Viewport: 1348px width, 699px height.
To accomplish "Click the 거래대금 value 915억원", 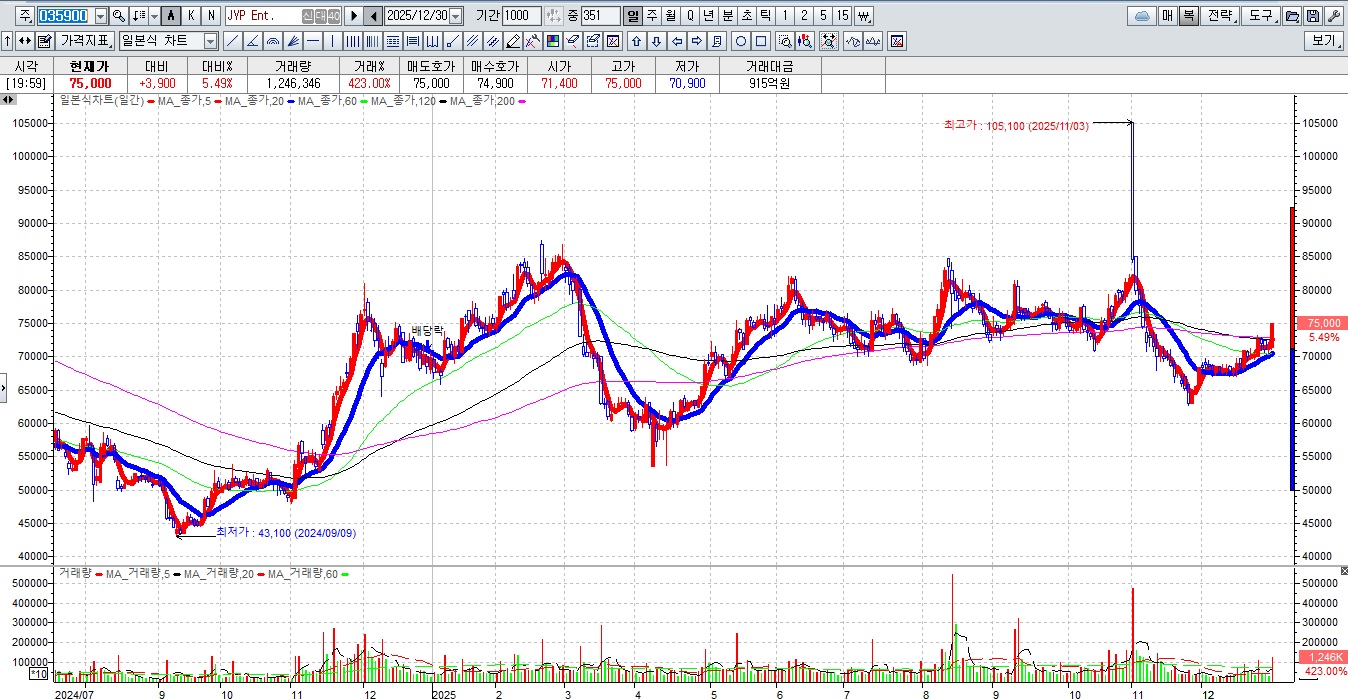I will pyautogui.click(x=769, y=83).
